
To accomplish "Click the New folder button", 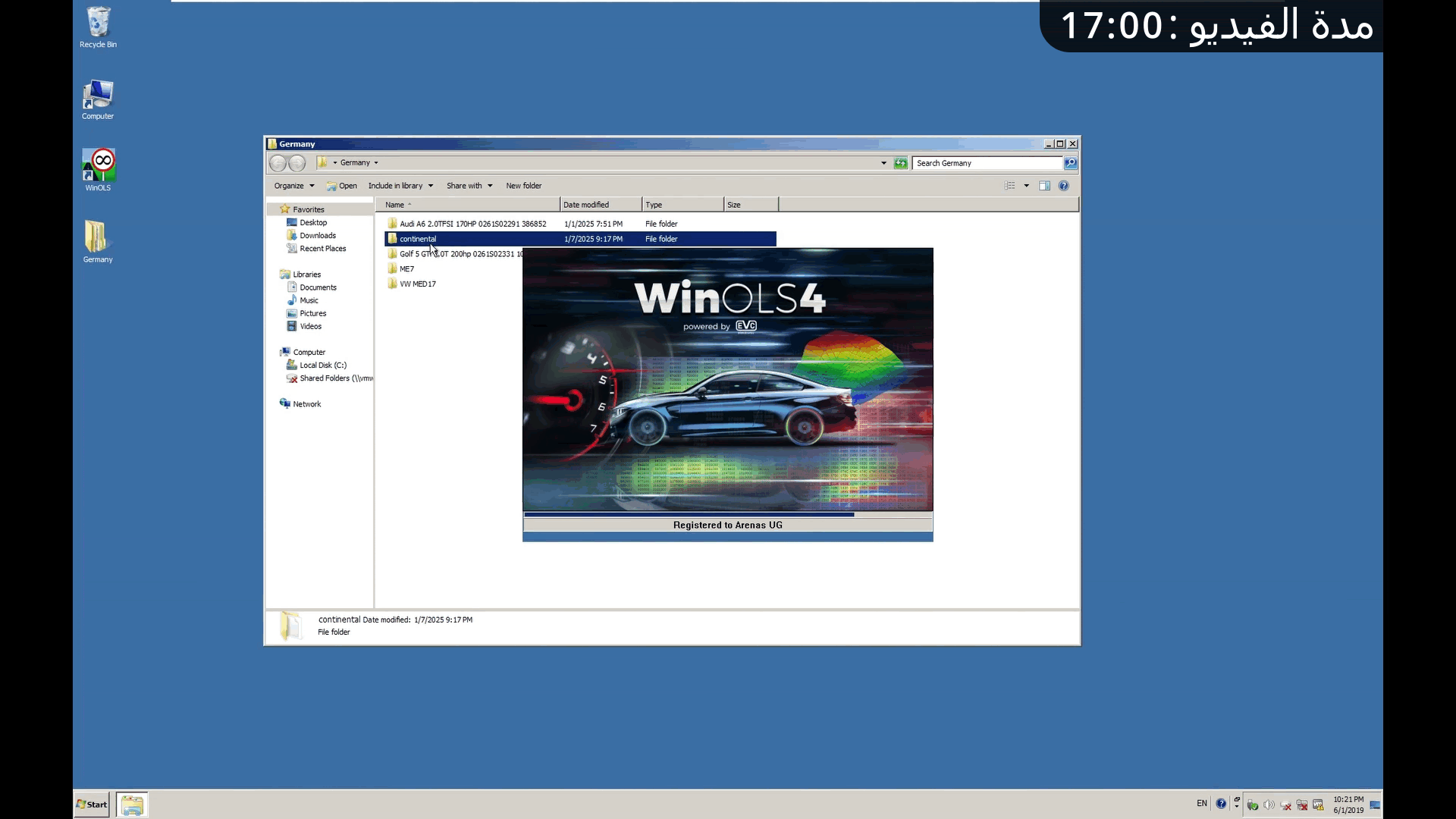I will 523,186.
